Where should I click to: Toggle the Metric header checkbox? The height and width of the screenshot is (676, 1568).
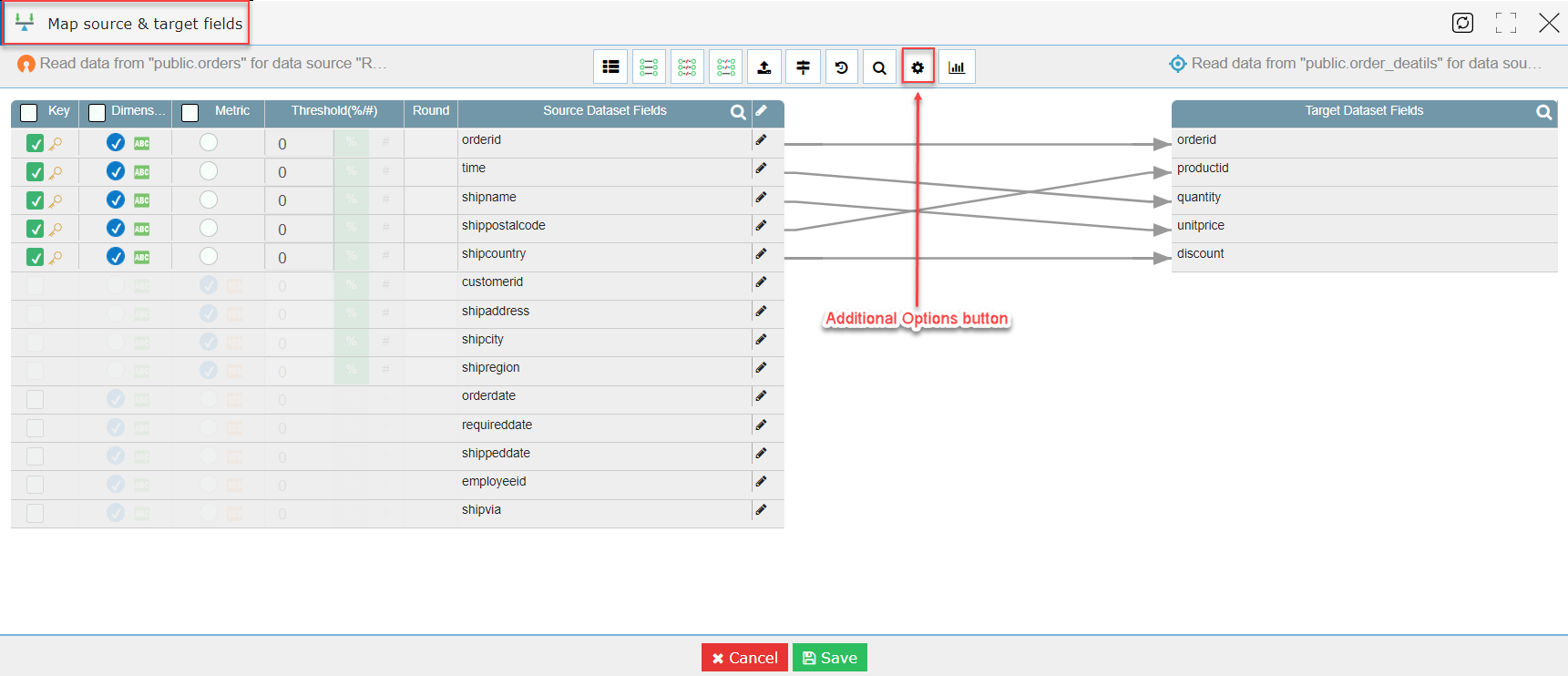click(190, 113)
